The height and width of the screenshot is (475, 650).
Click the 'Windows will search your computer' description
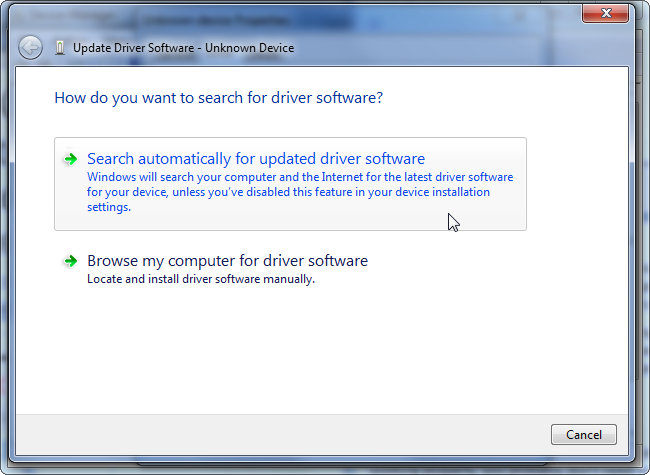(x=300, y=177)
